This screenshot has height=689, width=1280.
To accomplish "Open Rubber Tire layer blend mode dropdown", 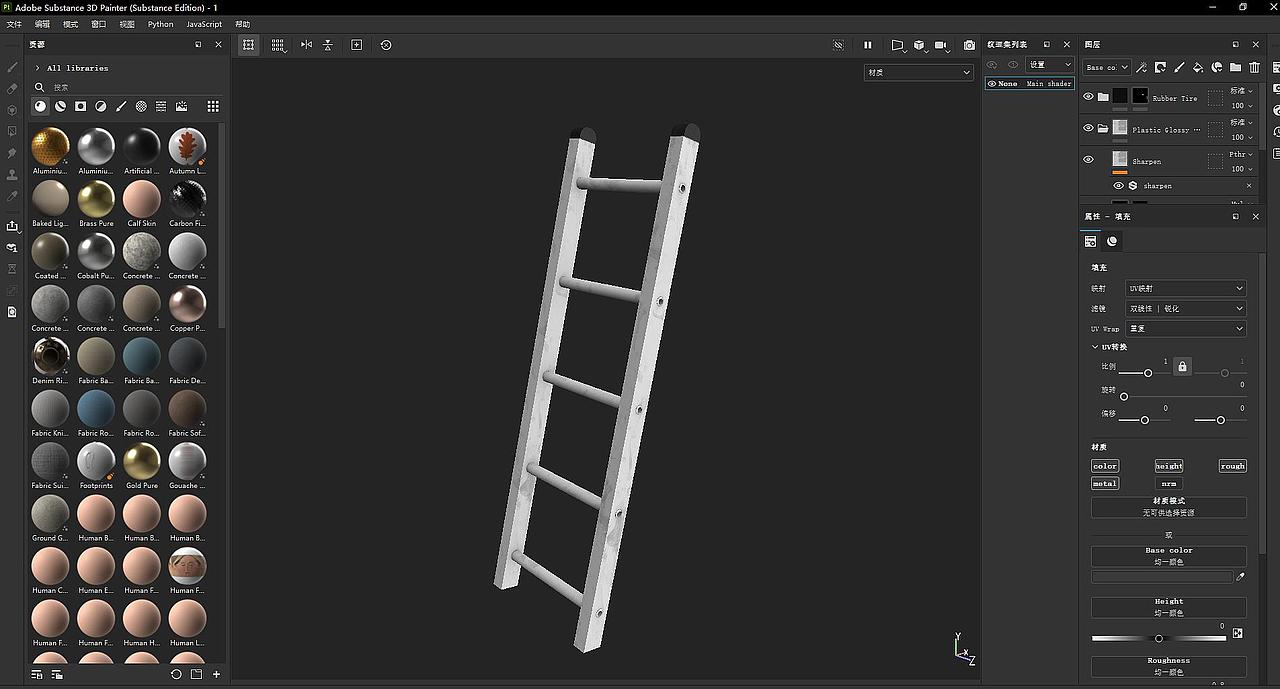I will click(x=1242, y=91).
